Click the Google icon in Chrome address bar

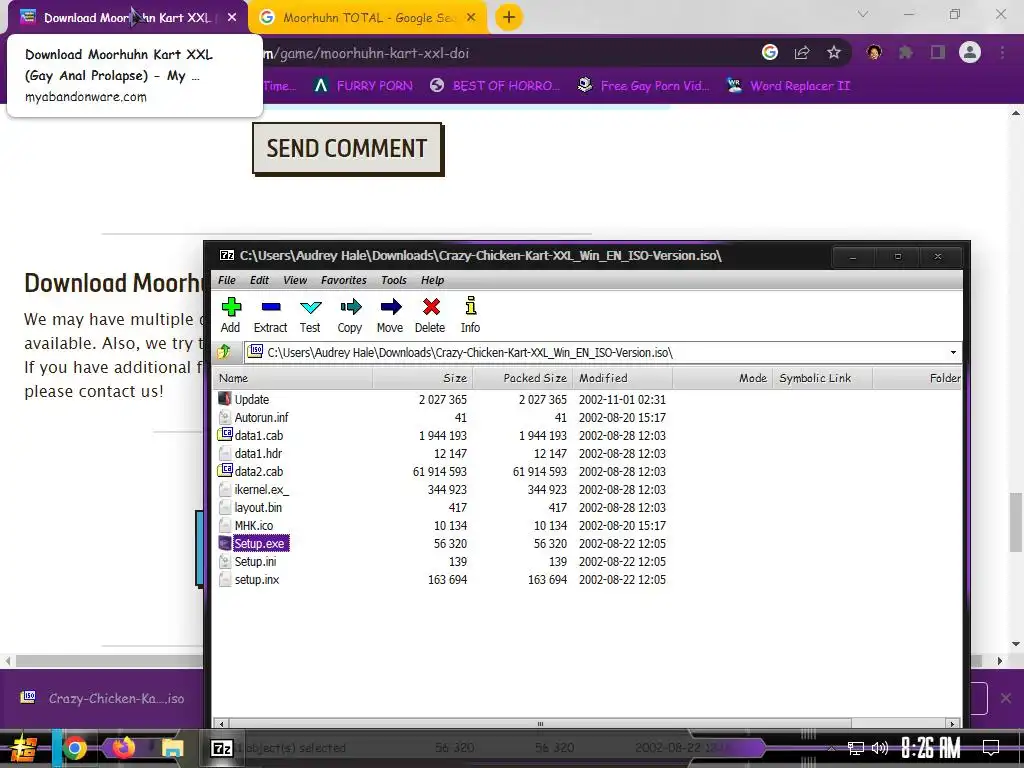[770, 53]
